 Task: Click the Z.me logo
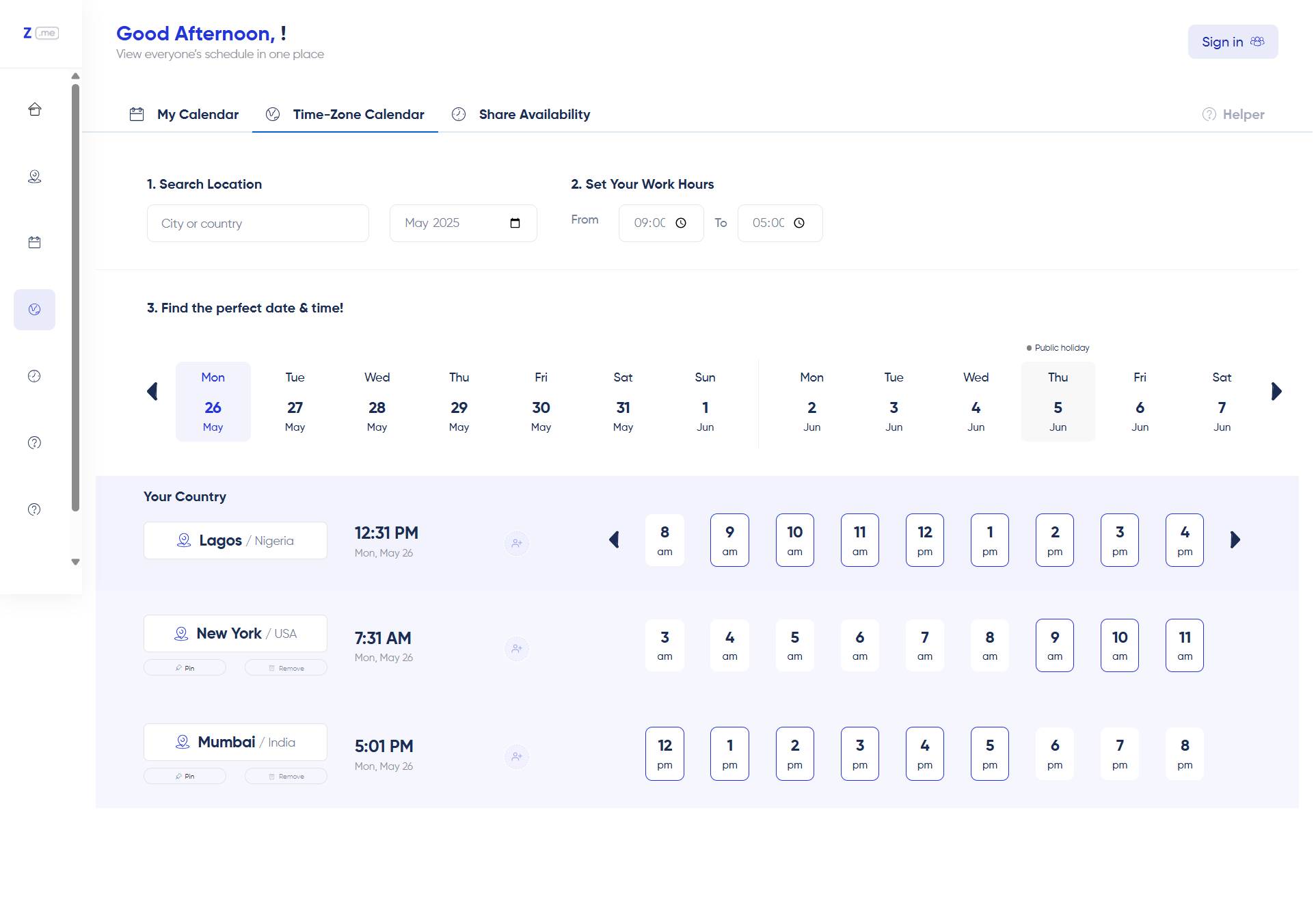pos(41,33)
